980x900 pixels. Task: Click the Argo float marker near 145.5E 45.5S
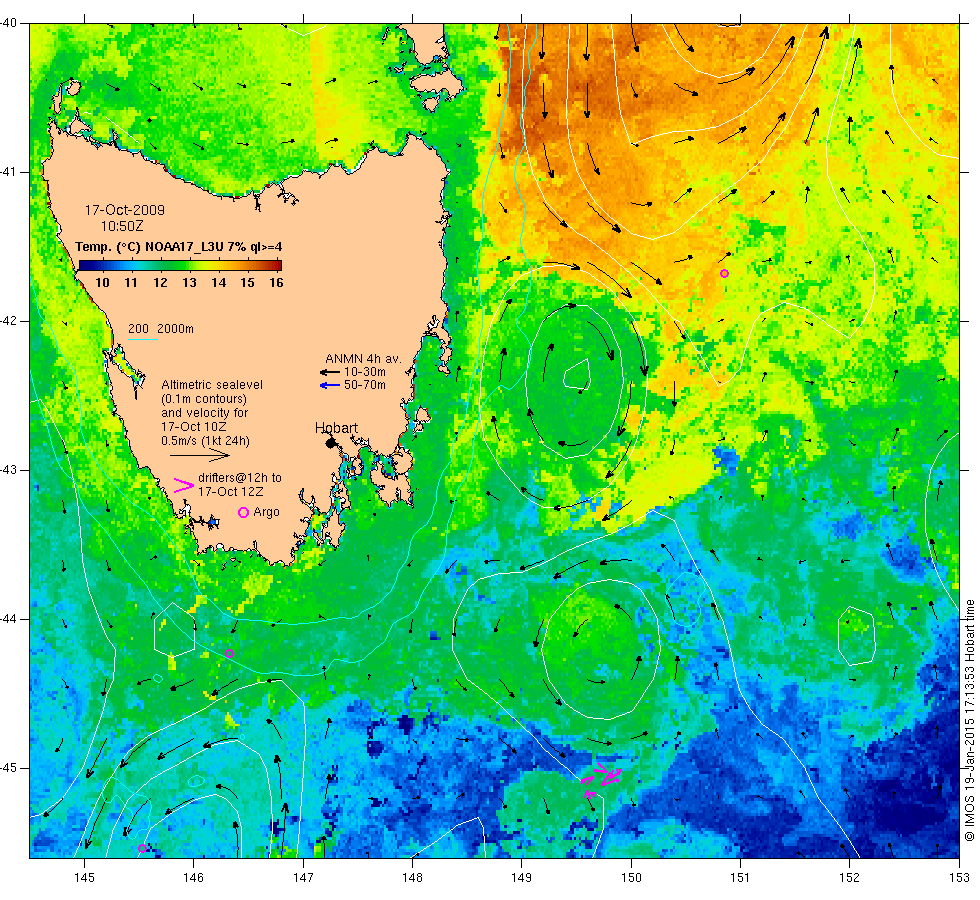142,848
